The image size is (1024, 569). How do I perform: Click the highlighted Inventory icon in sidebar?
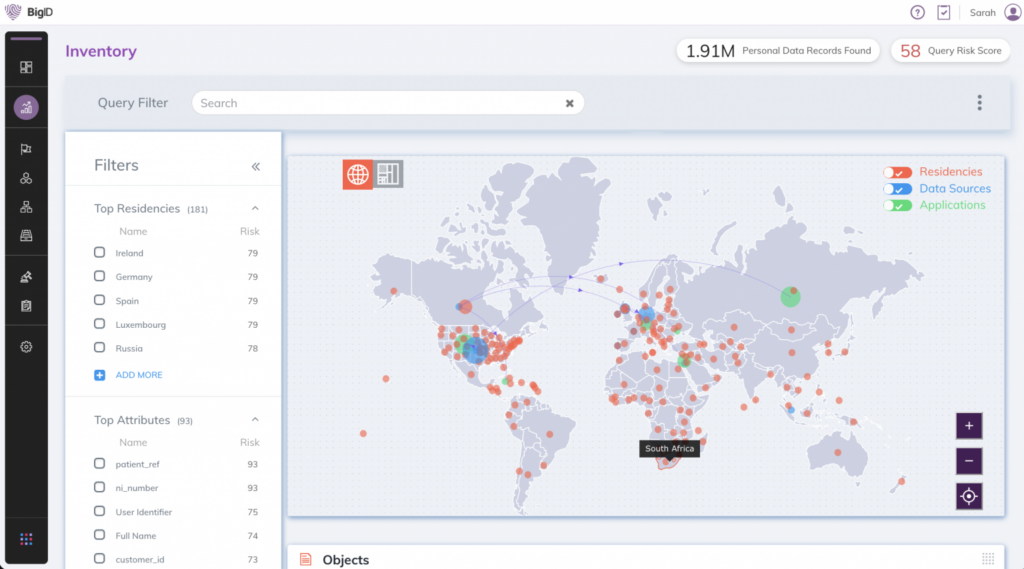[26, 108]
